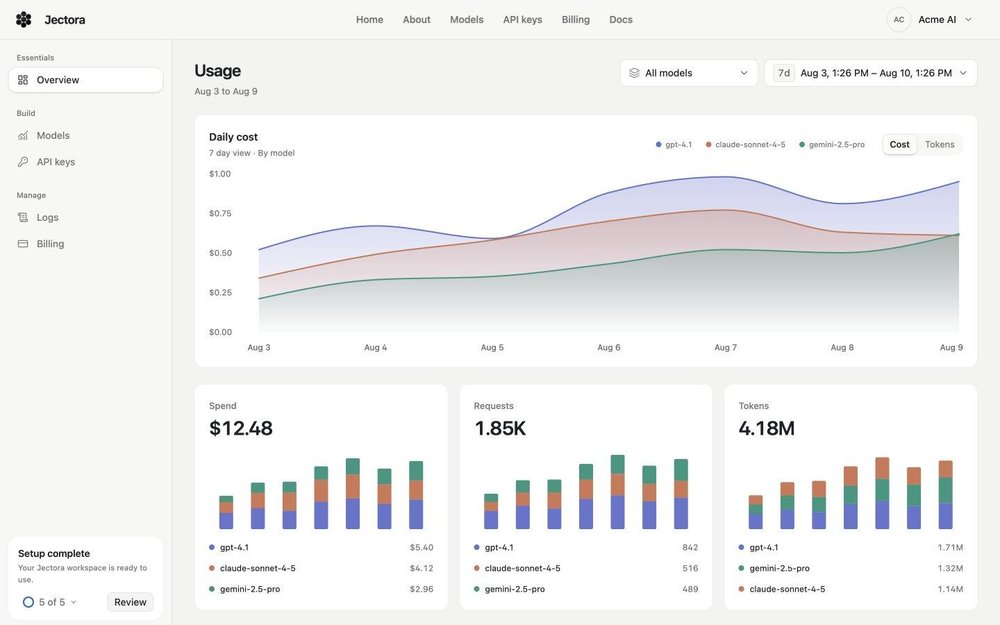Open the All models dropdown

click(689, 73)
